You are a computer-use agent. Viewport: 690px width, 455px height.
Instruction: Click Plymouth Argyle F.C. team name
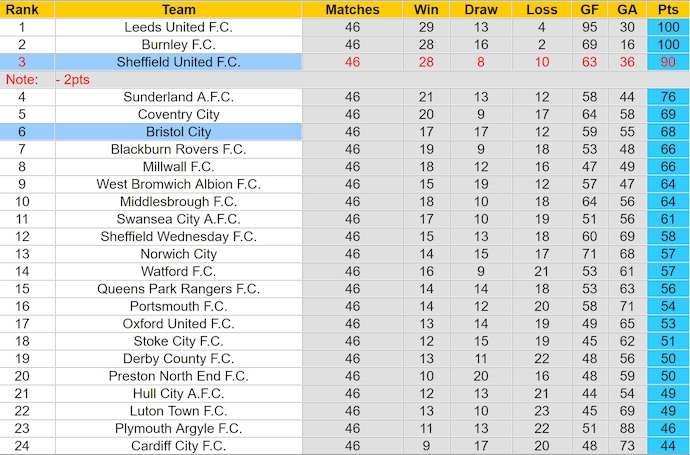178,428
